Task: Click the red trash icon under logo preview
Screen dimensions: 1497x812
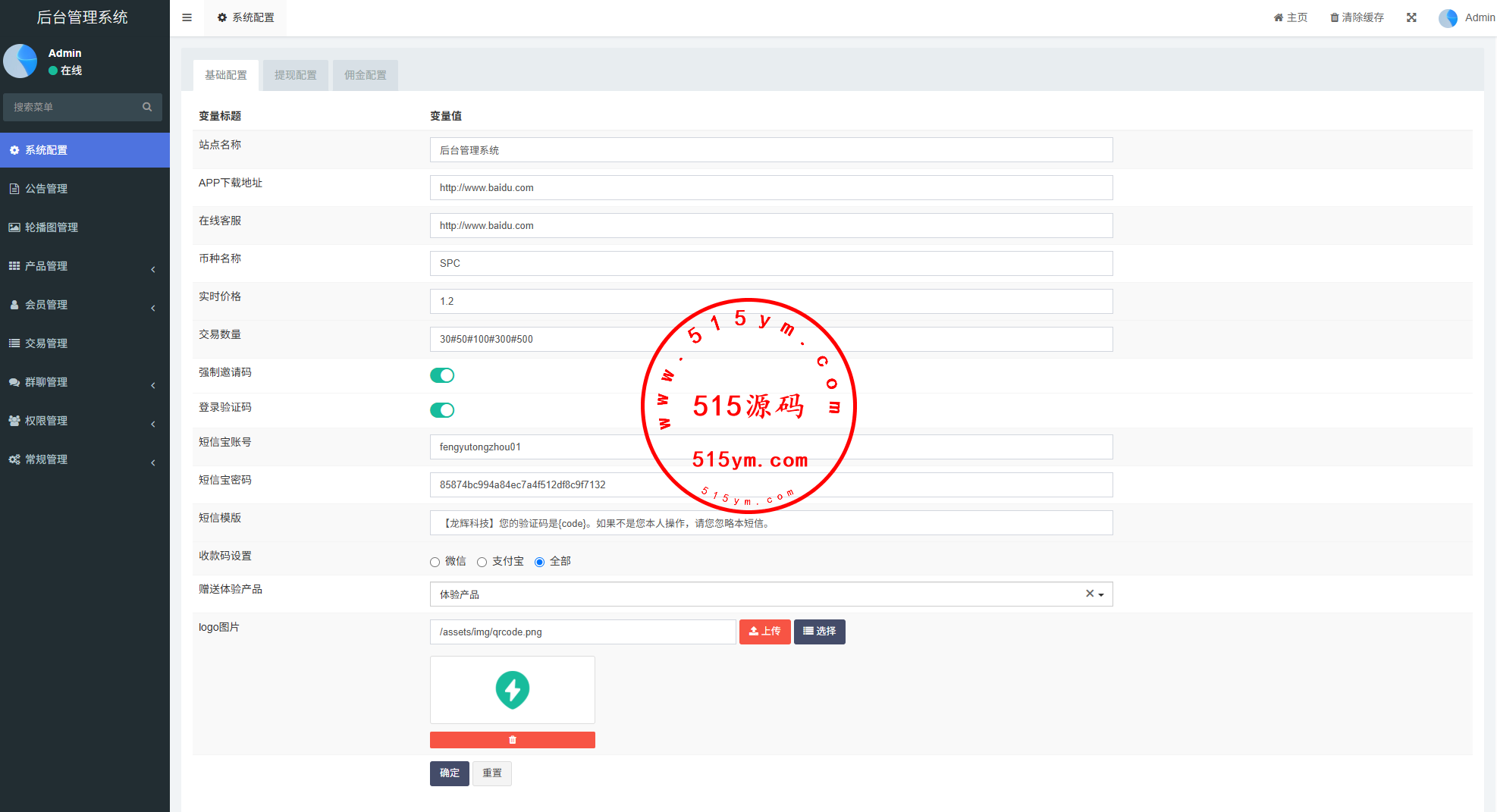Action: (x=512, y=740)
